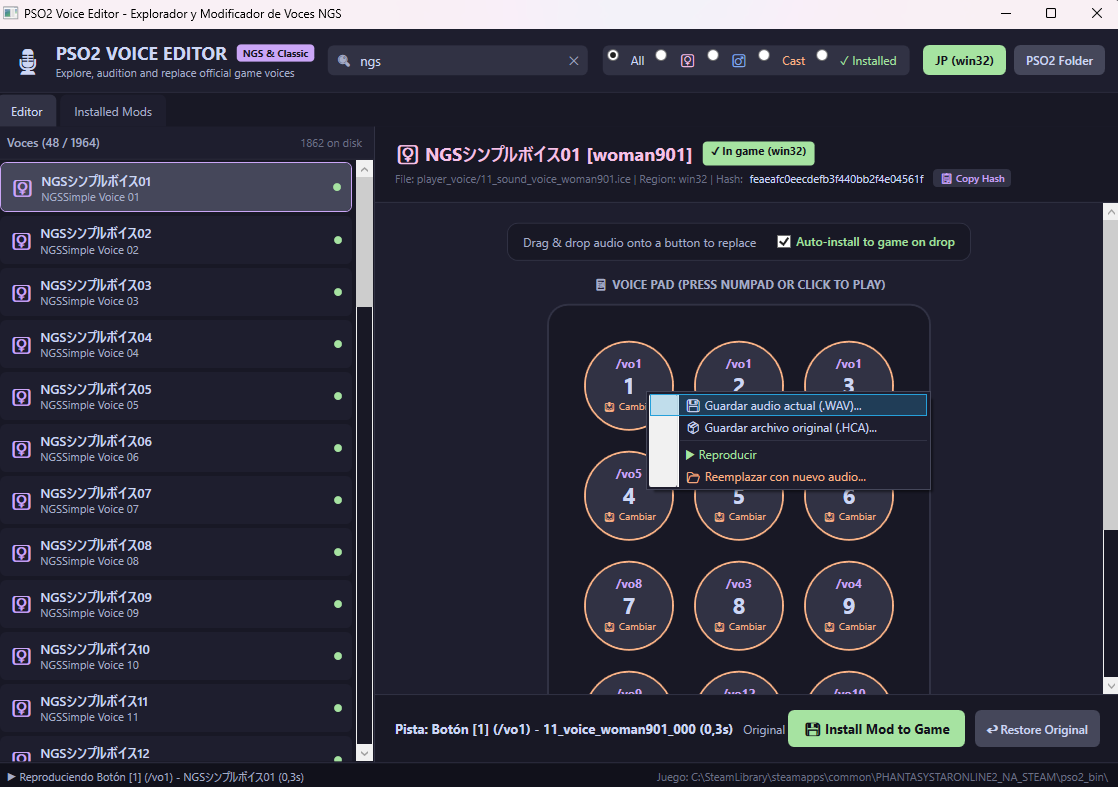Click the magnifier icon in search box
Screen dimensions: 1118x787
344,61
